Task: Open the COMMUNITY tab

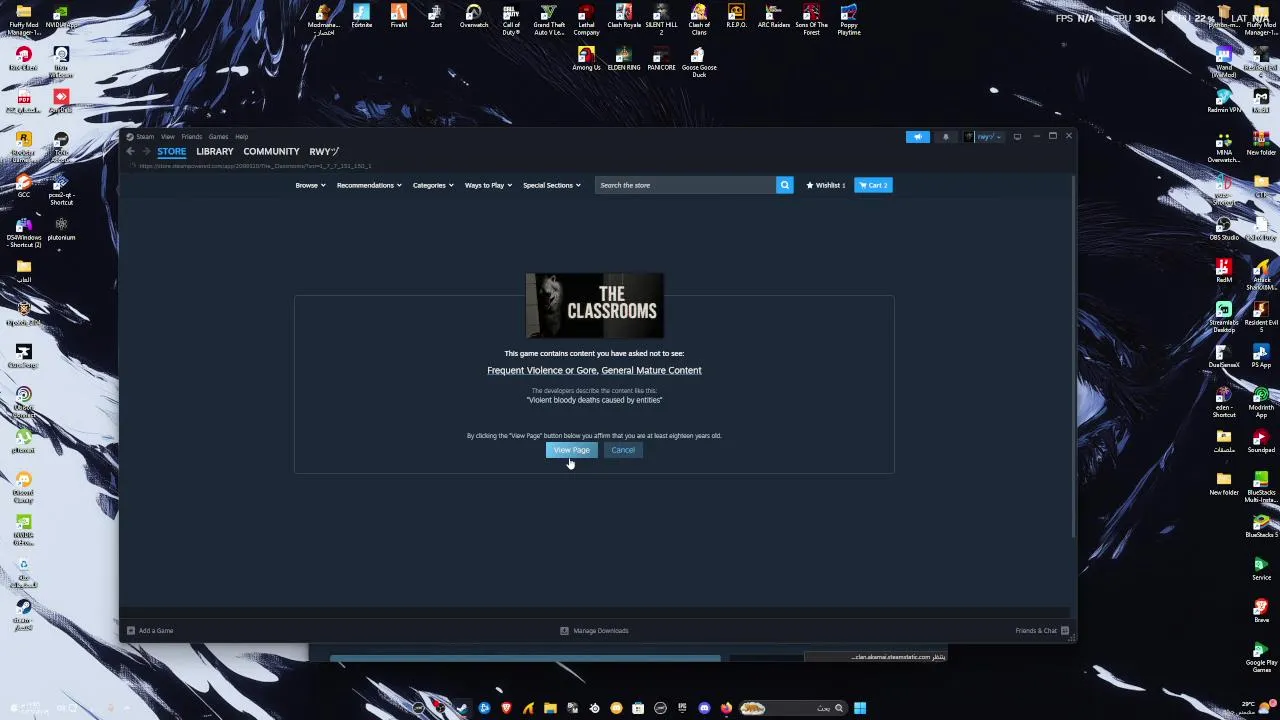Action: tap(271, 151)
